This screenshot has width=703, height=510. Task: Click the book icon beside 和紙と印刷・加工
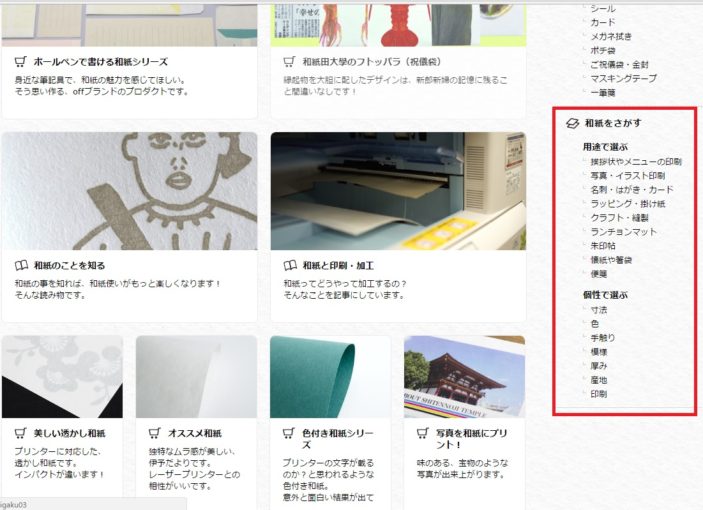click(x=290, y=266)
